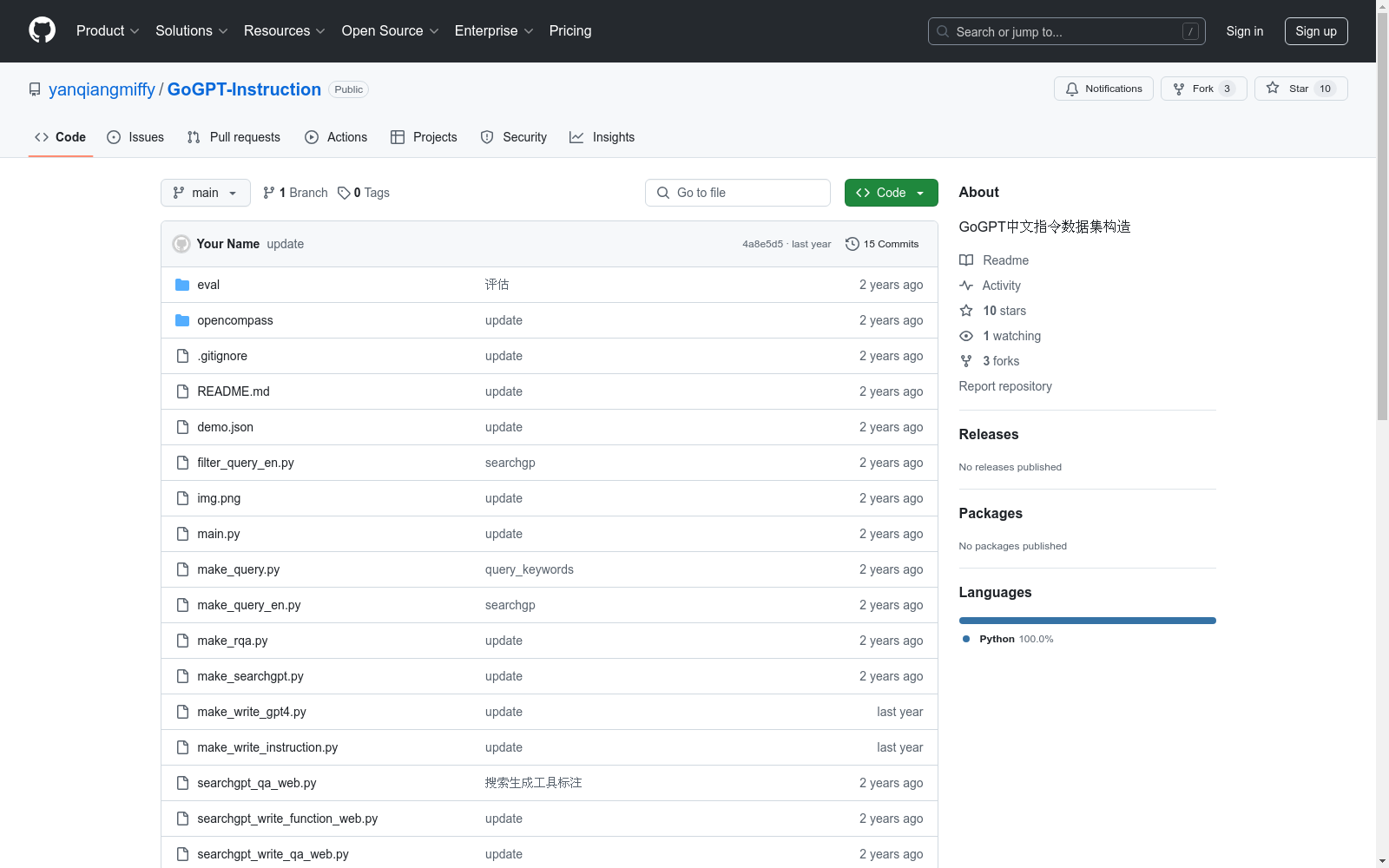Open the green Code dropdown
The width and height of the screenshot is (1389, 868).
[891, 193]
